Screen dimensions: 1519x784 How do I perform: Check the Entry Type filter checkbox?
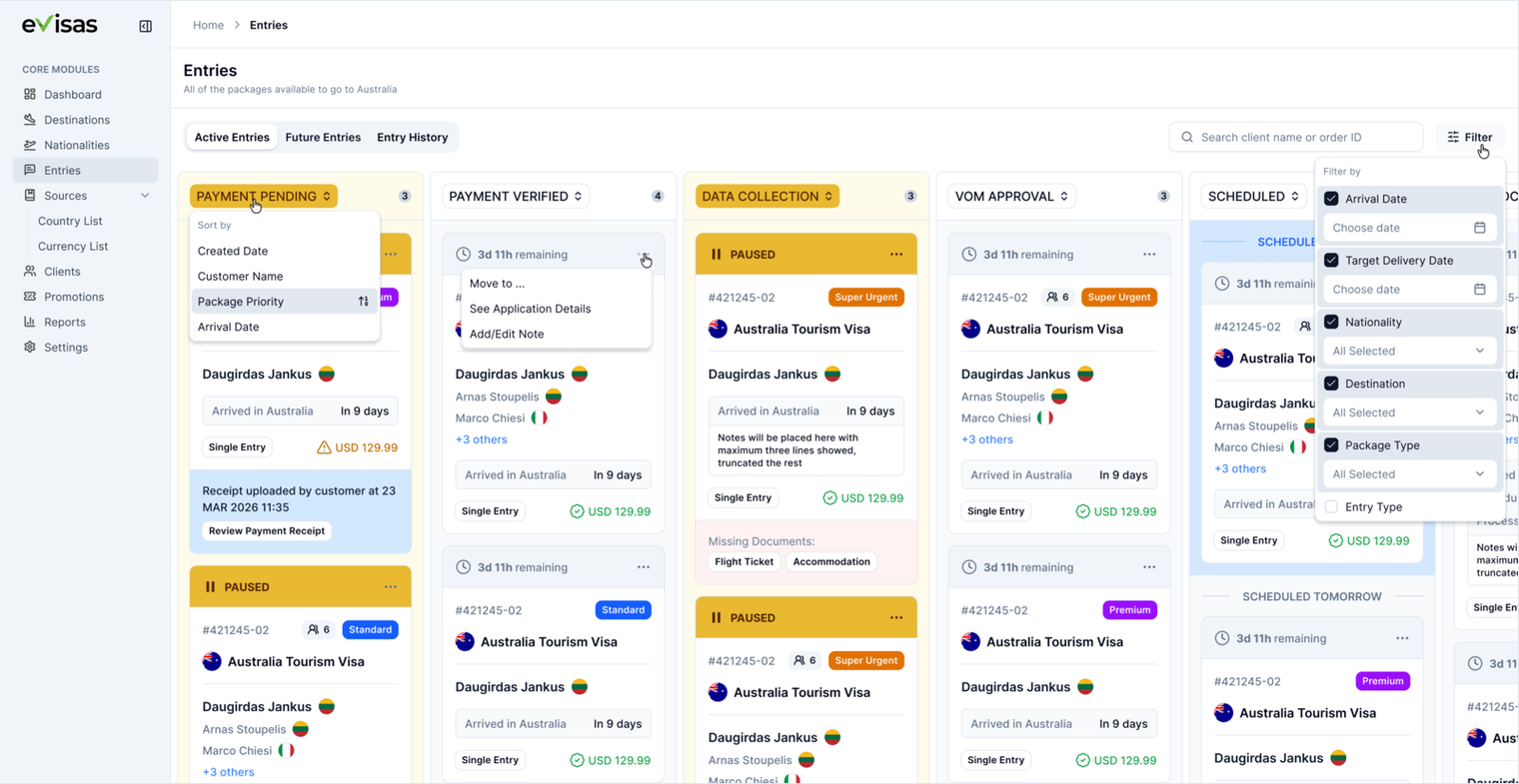coord(1331,507)
